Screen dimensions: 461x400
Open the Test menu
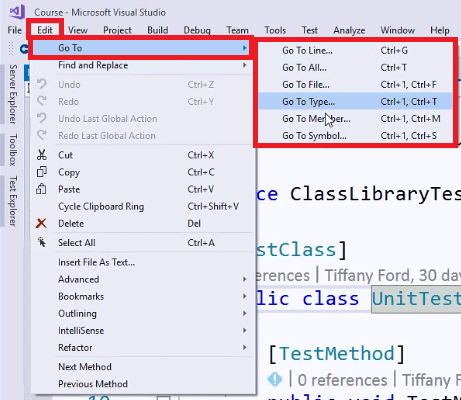pos(310,30)
